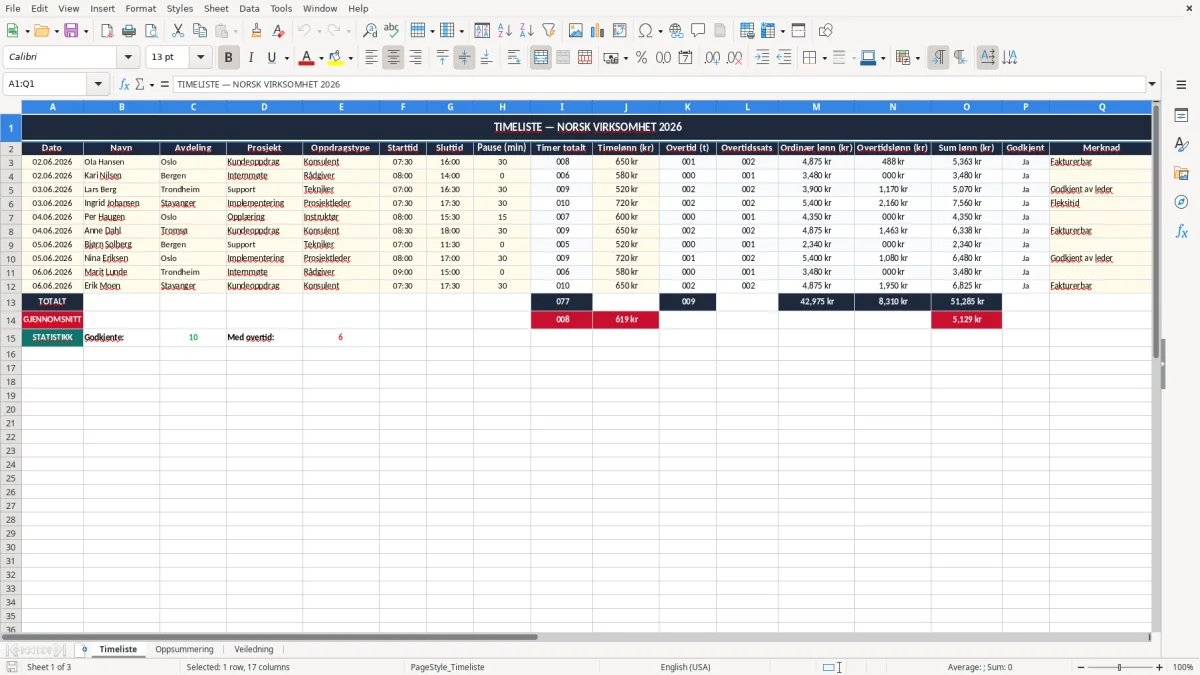
Task: Run the Spelling check icon
Action: click(392, 31)
